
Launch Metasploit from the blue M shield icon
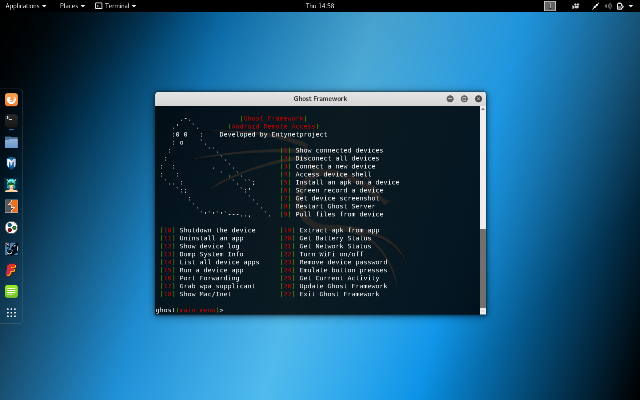coord(11,163)
